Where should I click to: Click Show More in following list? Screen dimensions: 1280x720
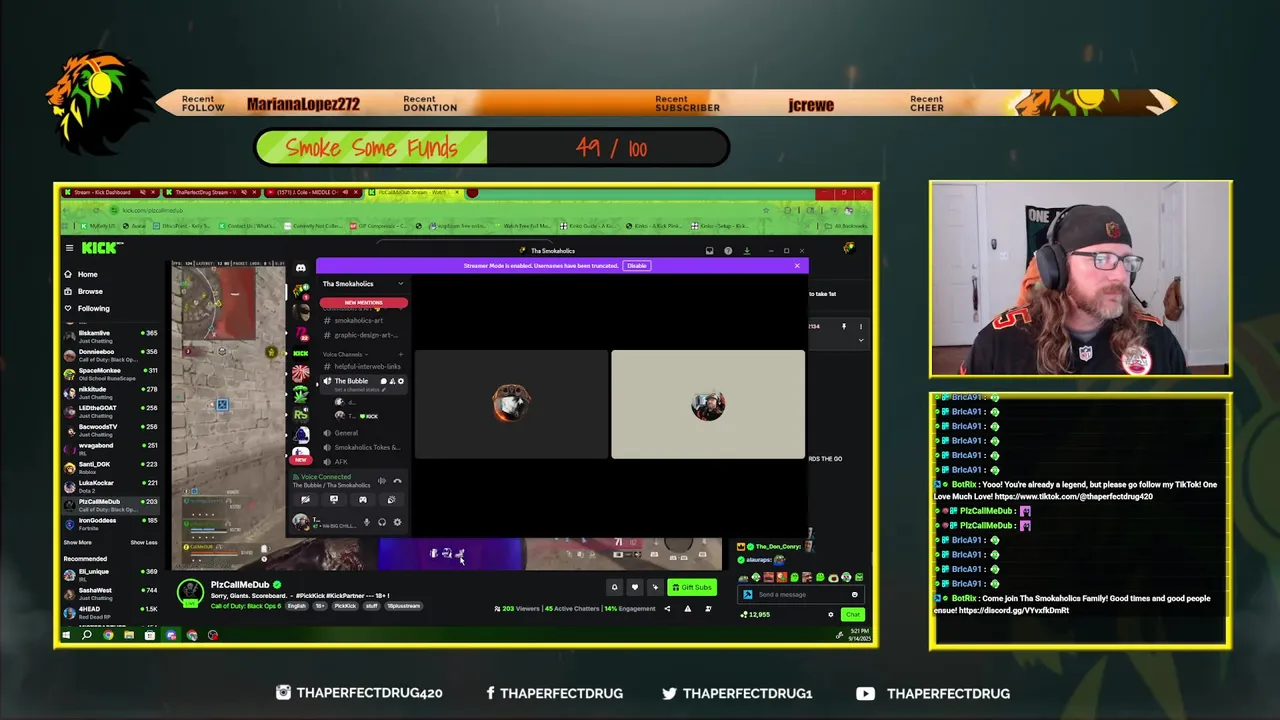point(77,542)
